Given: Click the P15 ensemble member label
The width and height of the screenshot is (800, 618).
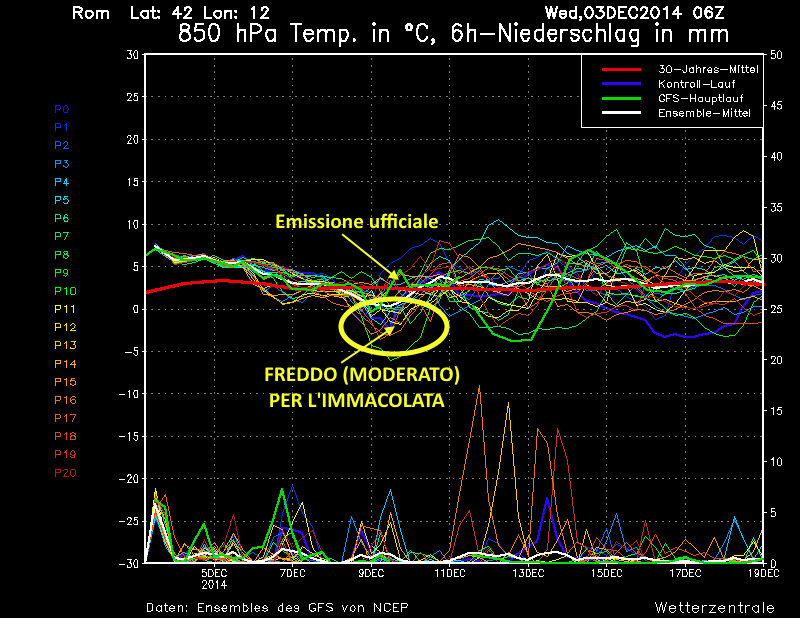Looking at the screenshot, I should tap(65, 382).
